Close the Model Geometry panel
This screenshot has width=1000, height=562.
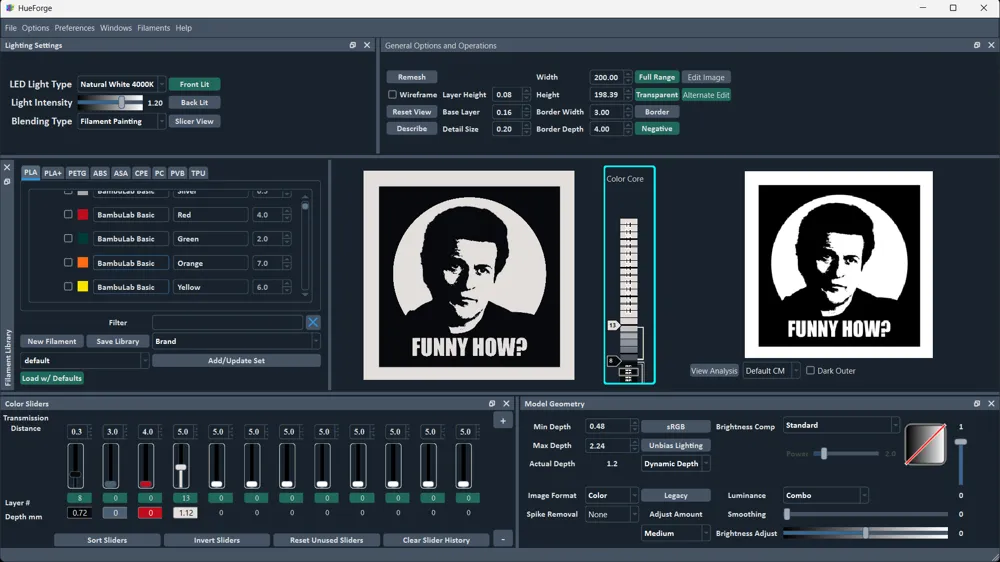click(991, 404)
